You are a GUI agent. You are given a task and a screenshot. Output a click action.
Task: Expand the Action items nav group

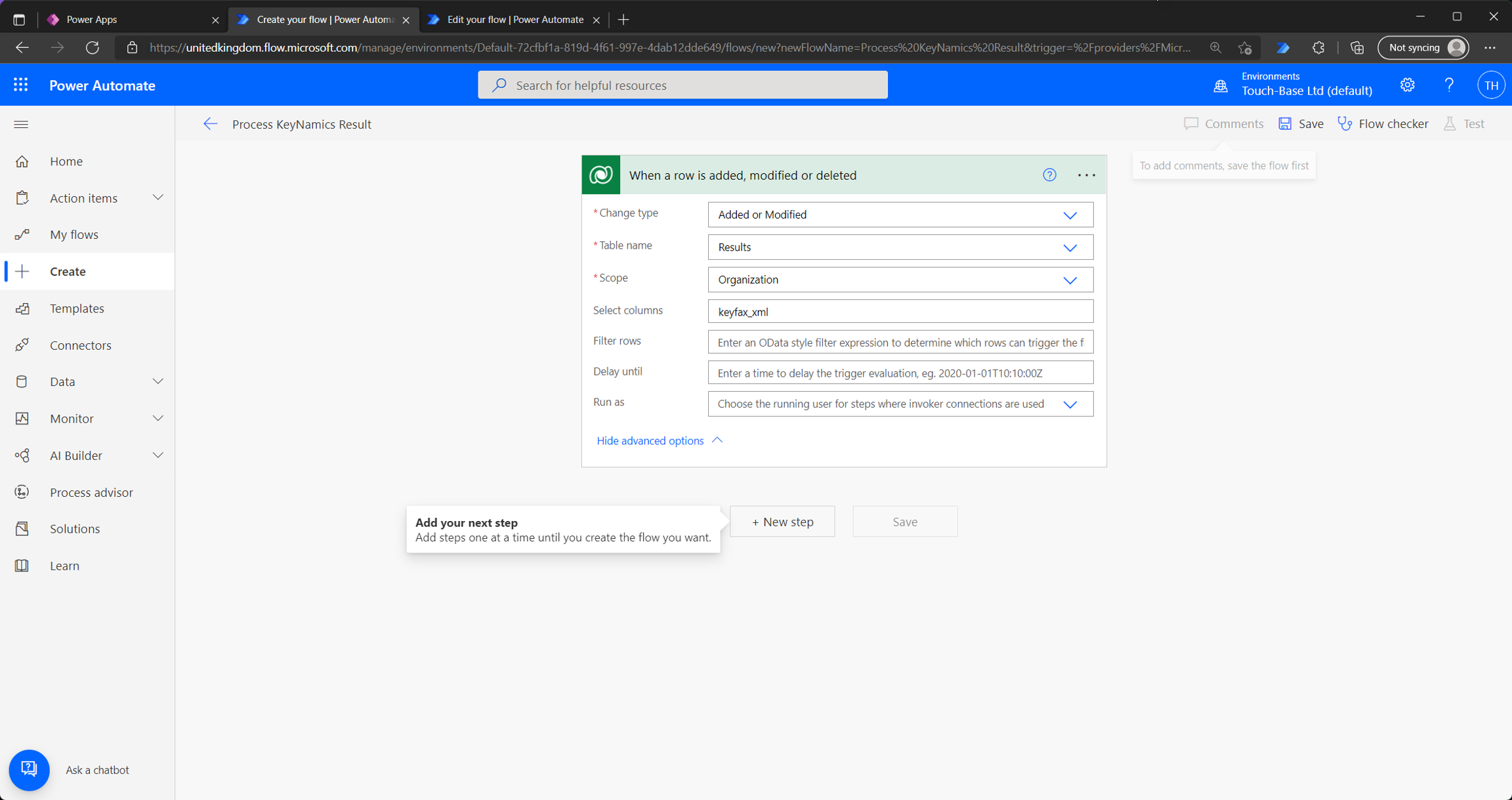tap(157, 198)
